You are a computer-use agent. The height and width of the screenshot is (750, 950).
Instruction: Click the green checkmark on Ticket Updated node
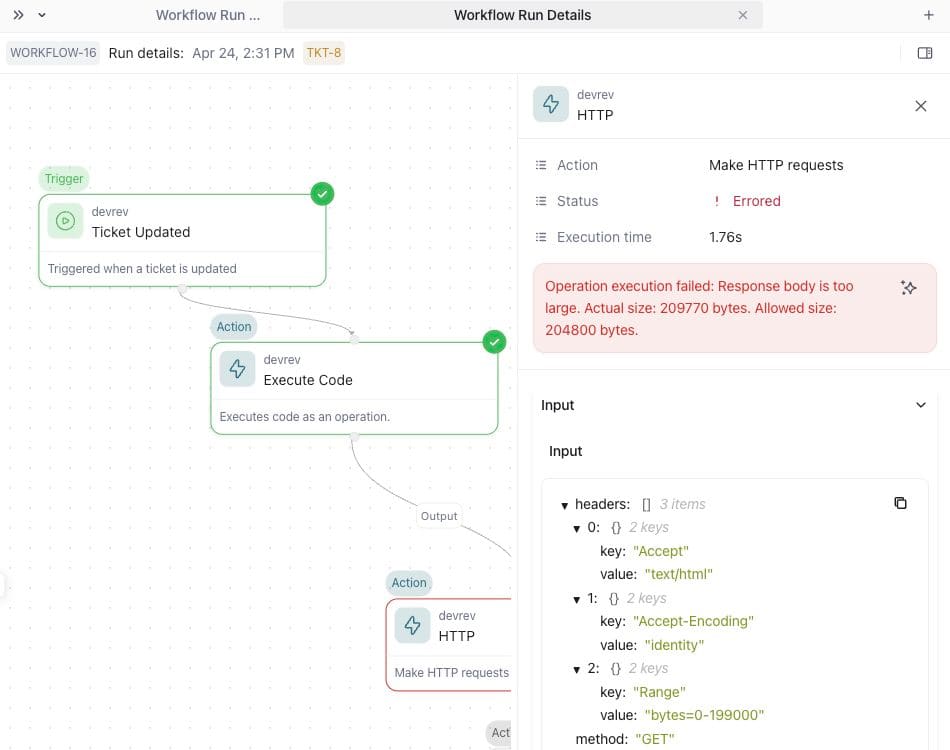321,194
